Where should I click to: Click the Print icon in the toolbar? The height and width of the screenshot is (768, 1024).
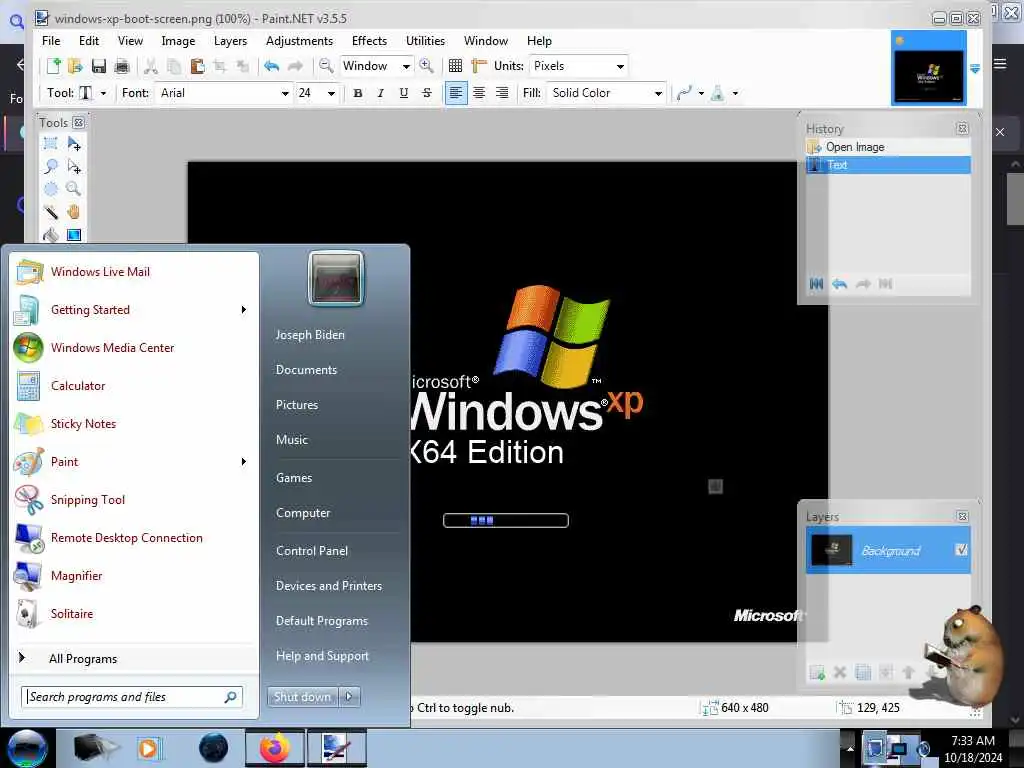pyautogui.click(x=121, y=66)
